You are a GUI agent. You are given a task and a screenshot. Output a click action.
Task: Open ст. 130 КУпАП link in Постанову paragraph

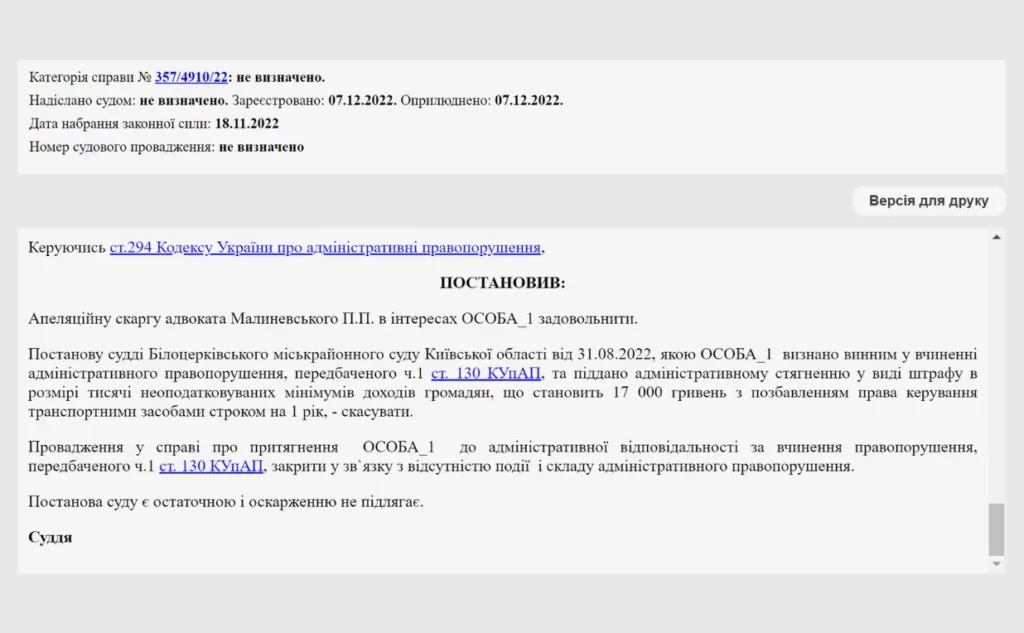486,374
